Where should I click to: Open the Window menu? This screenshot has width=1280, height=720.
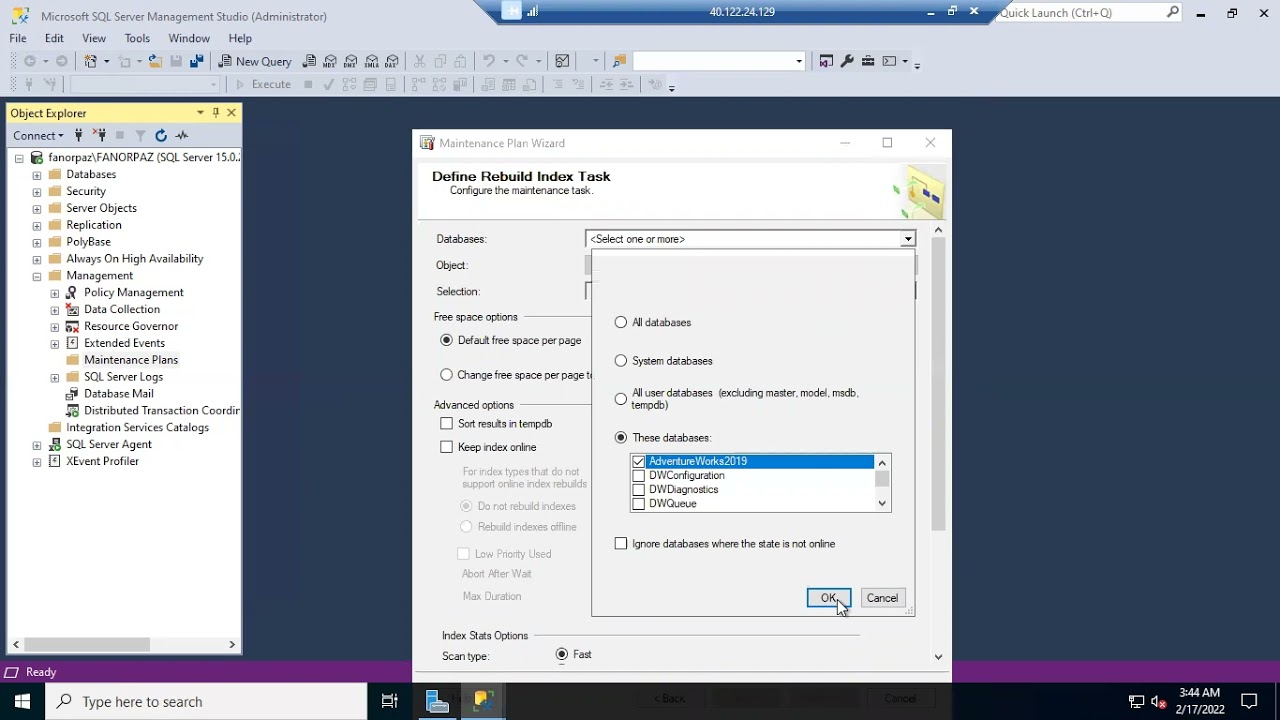189,38
